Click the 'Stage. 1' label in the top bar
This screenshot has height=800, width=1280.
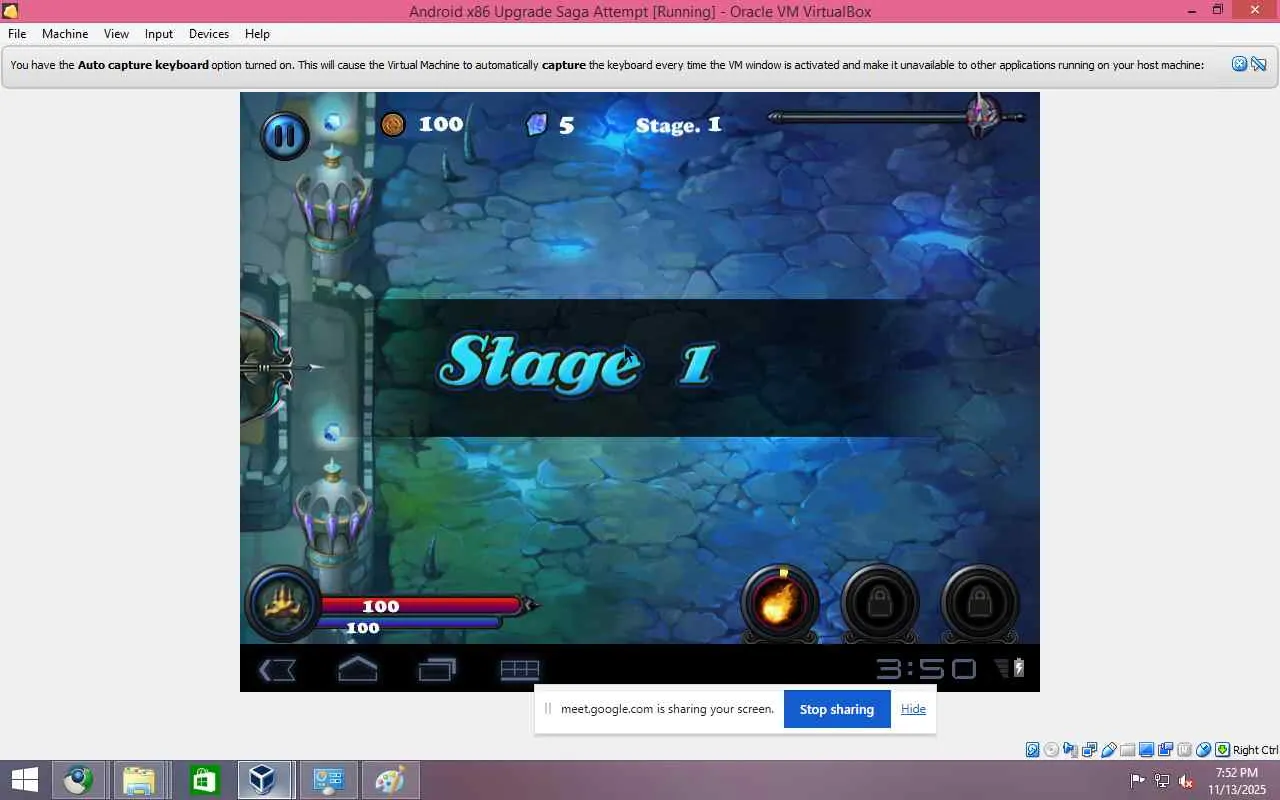coord(679,125)
